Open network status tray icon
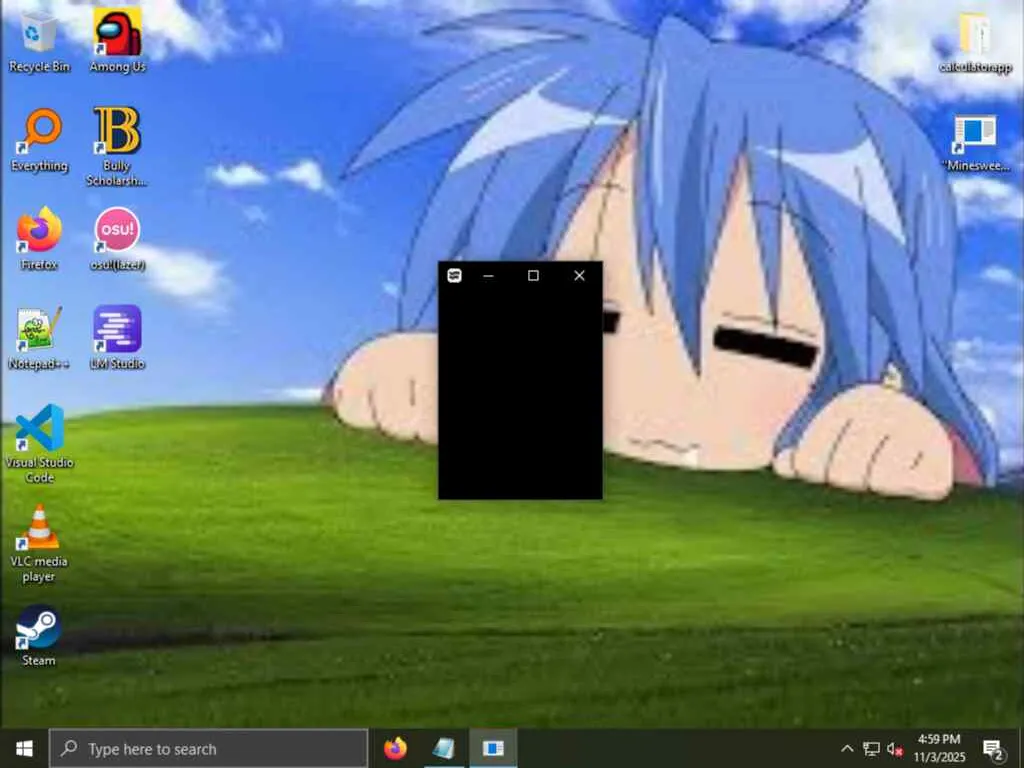 click(x=871, y=749)
